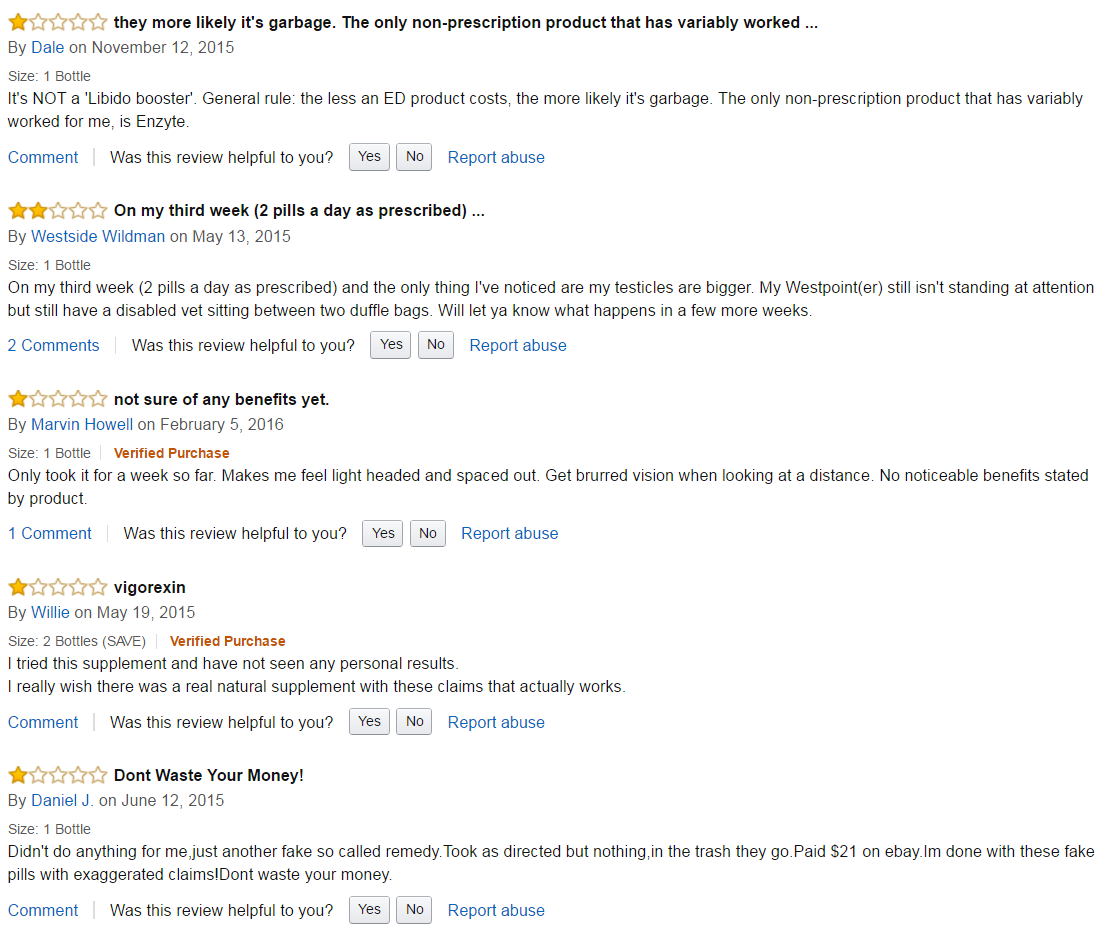Click the one-star rating on Marvin Howell's review
The image size is (1108, 929).
click(x=57, y=398)
